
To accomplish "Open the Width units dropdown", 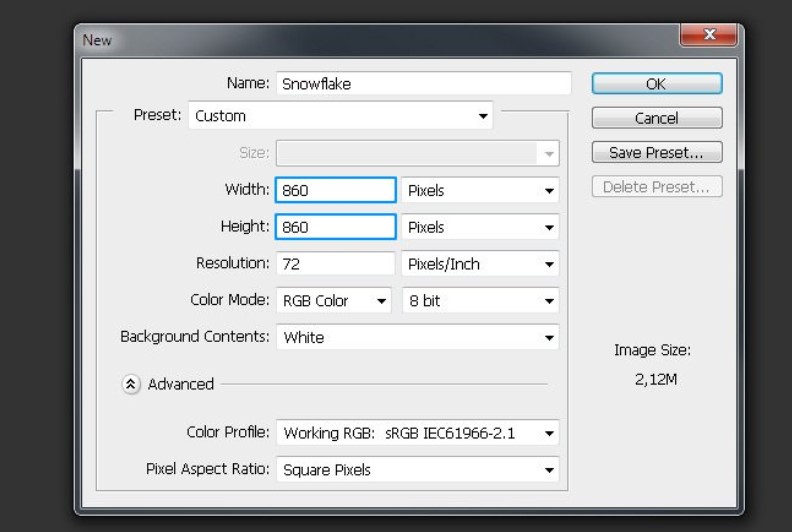I will coord(480,190).
